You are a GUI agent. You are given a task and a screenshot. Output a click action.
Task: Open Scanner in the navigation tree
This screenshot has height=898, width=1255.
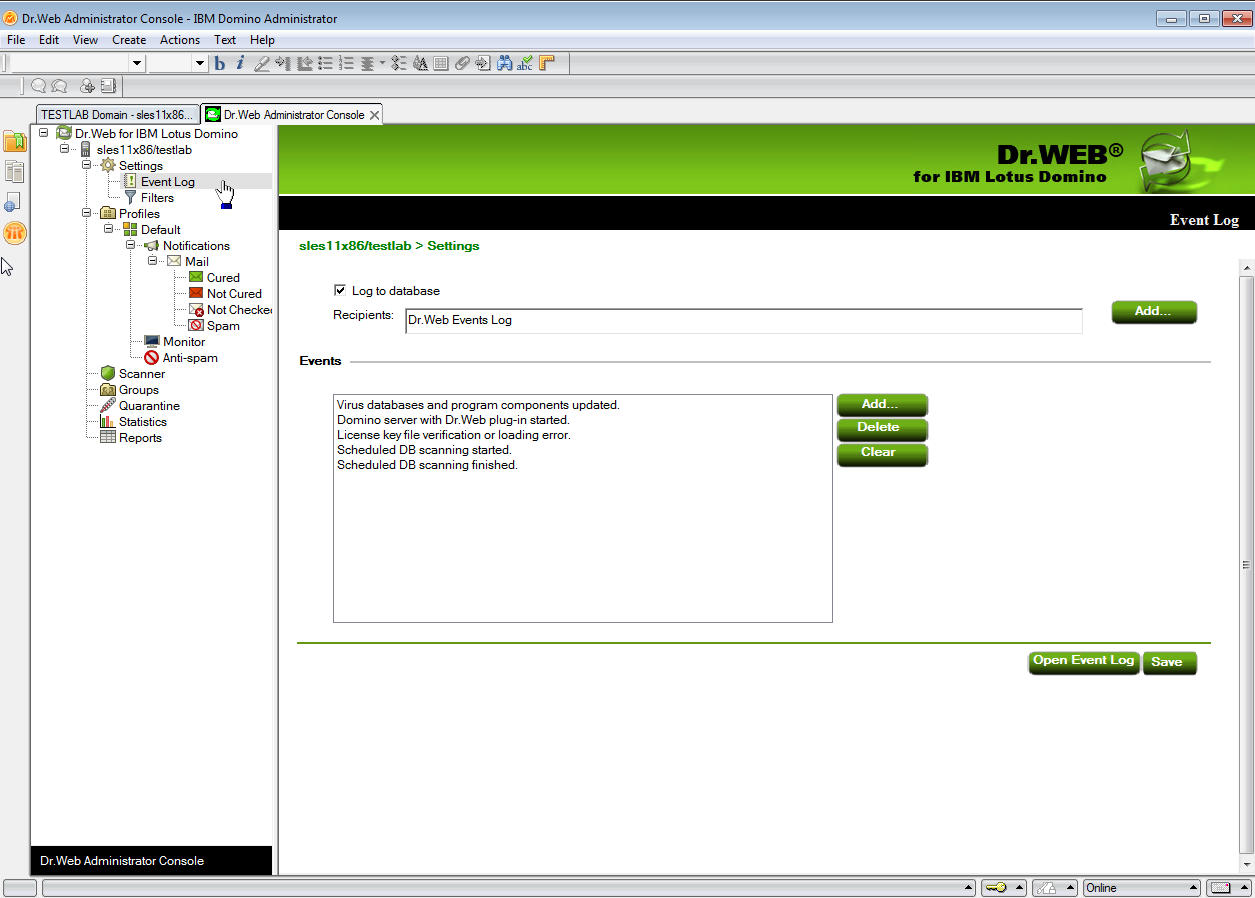point(142,374)
